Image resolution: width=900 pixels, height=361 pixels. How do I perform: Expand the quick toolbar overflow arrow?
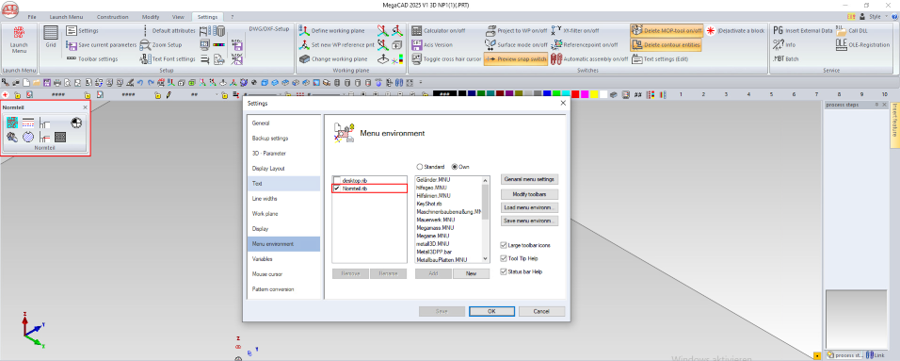coord(421,82)
